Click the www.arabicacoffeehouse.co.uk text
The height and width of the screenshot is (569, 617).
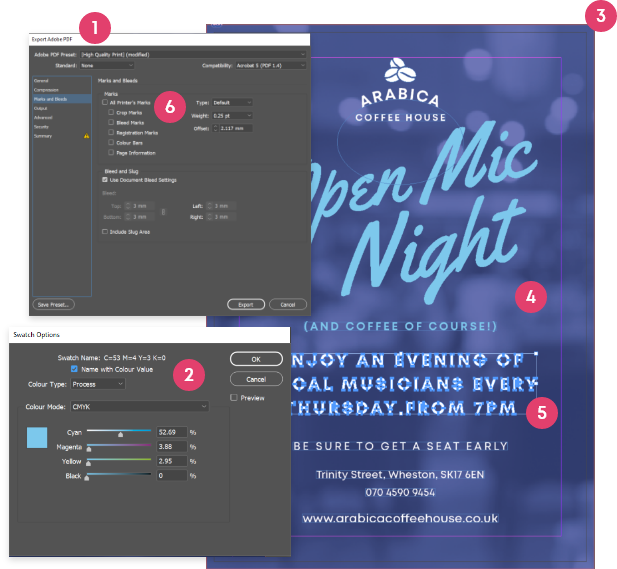[x=400, y=518]
